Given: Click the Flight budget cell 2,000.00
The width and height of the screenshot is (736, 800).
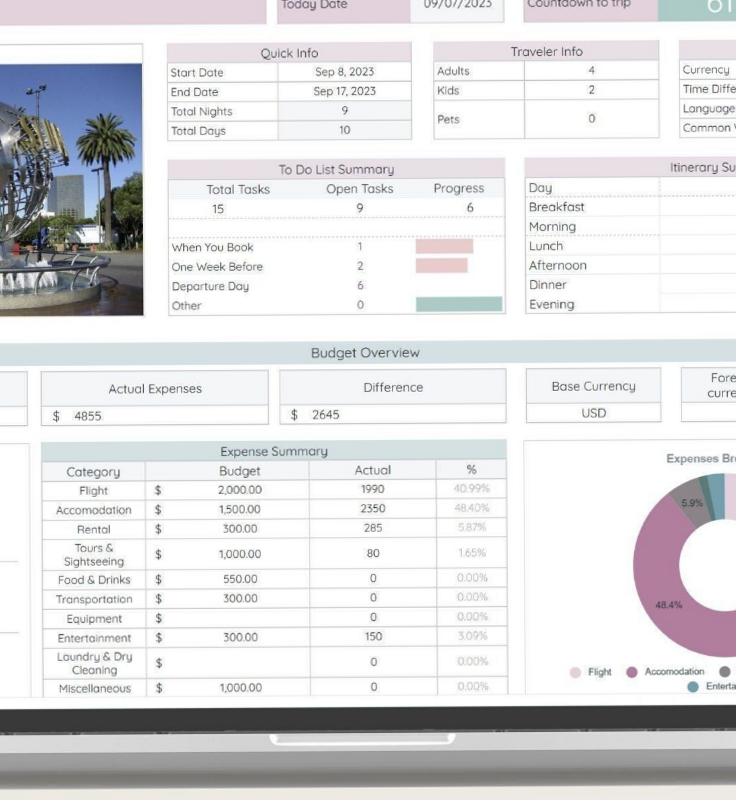Looking at the screenshot, I should 239,490.
